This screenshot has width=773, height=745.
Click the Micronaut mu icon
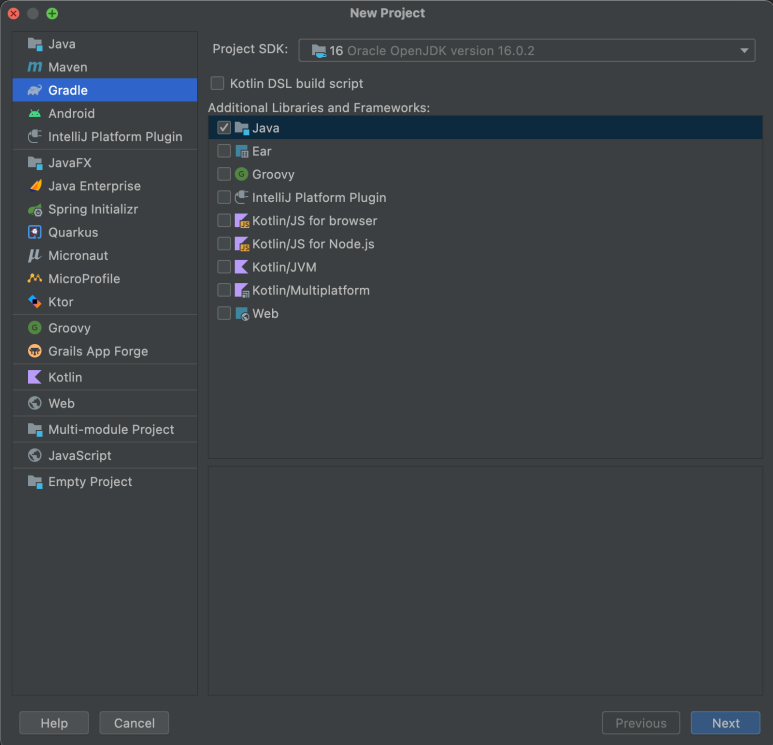point(35,255)
